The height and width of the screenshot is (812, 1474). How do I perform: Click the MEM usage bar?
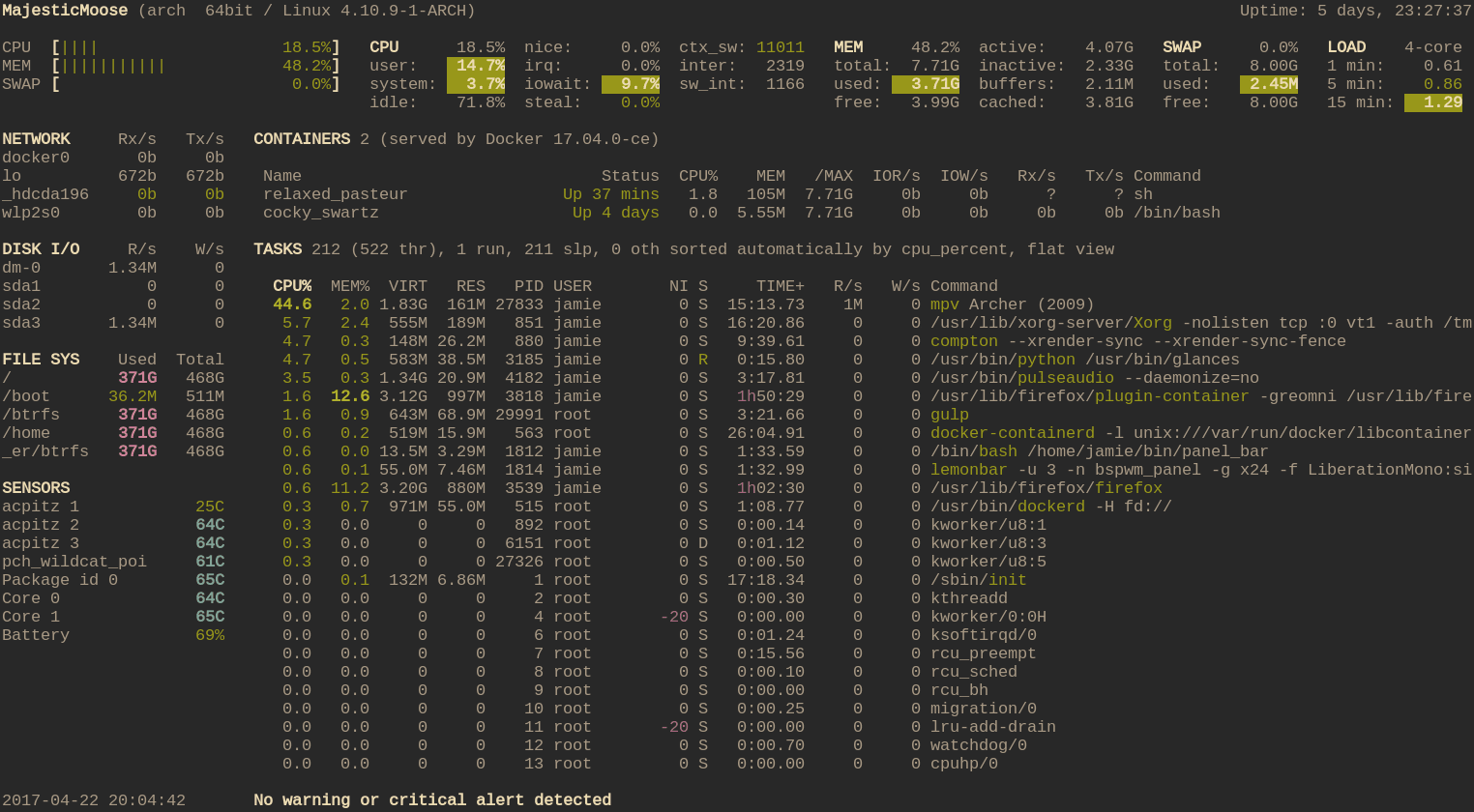click(x=171, y=66)
